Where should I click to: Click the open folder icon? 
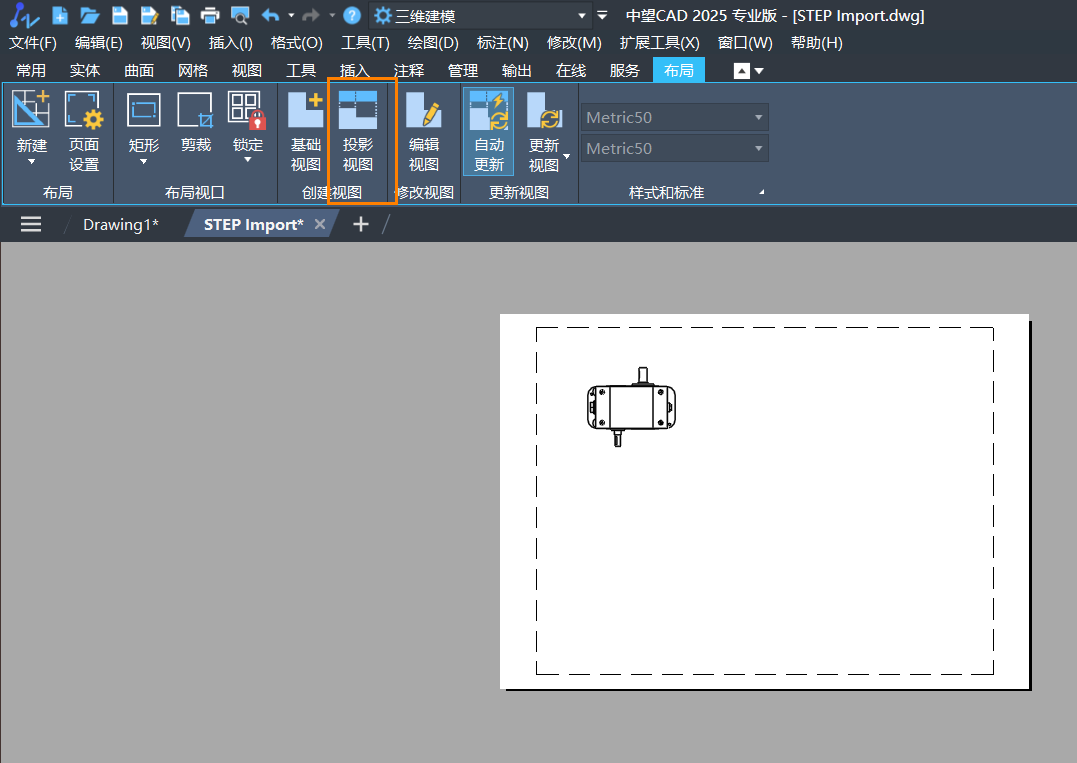coord(90,15)
